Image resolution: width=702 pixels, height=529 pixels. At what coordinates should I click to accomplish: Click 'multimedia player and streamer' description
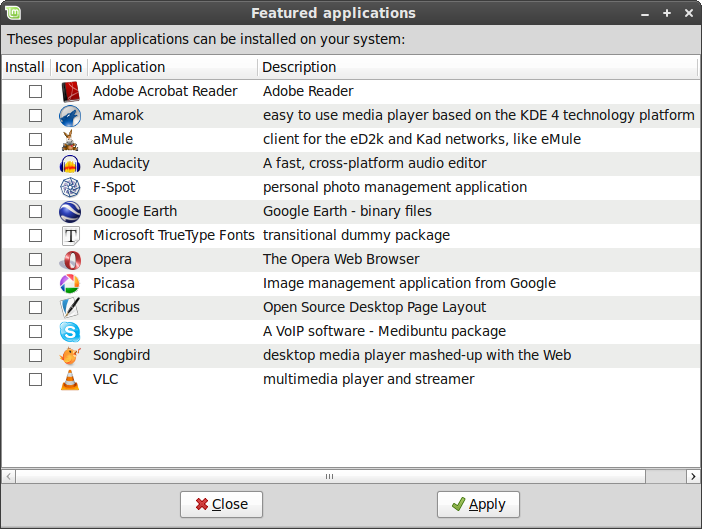pos(368,380)
